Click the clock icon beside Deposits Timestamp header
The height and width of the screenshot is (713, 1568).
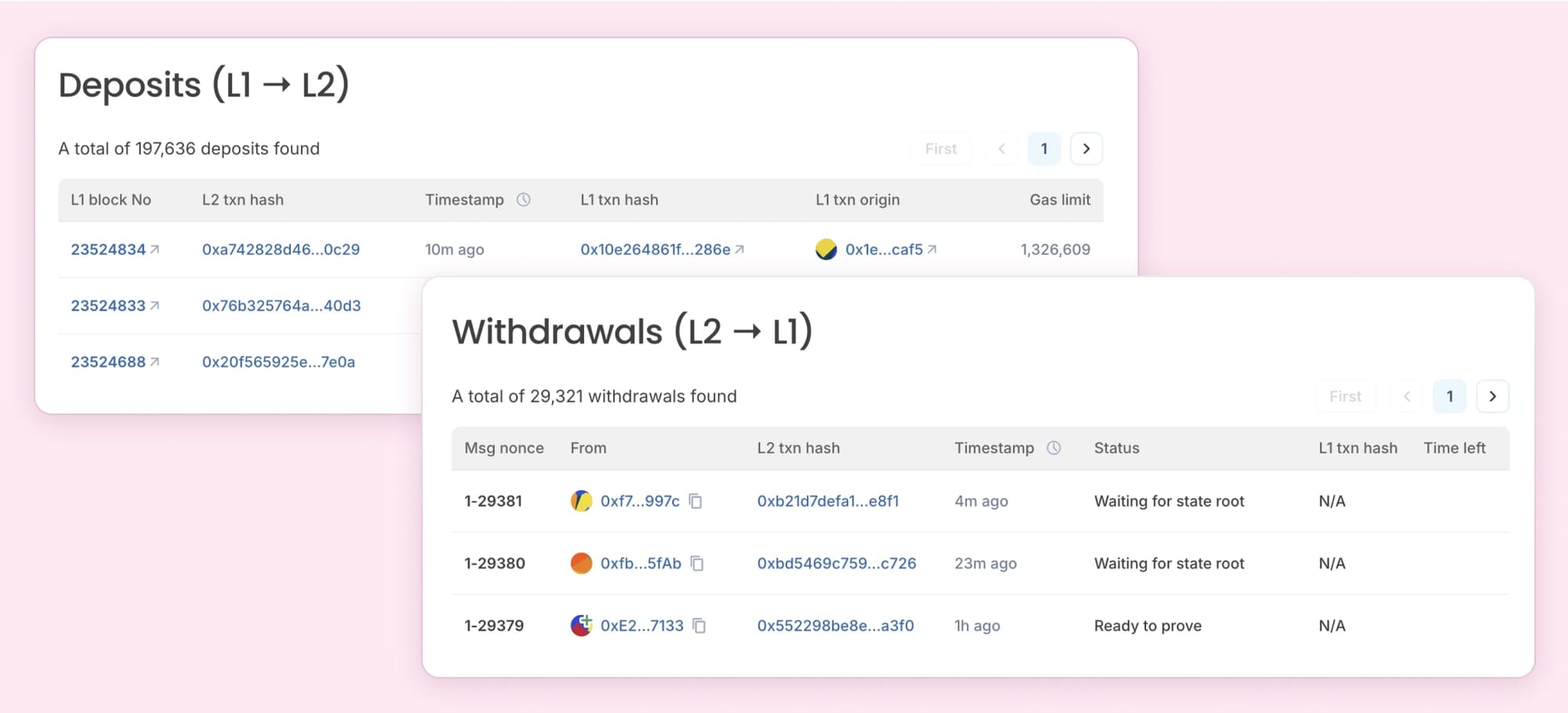524,200
